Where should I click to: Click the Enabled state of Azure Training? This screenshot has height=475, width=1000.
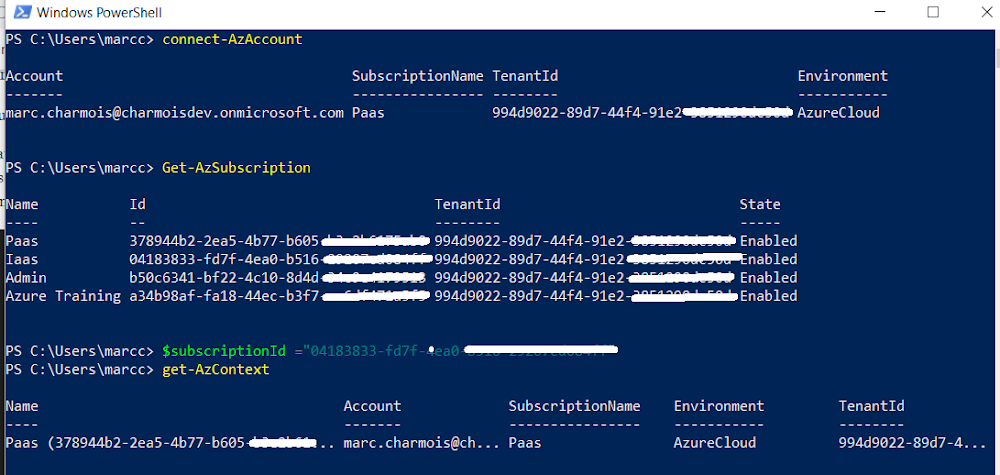coord(768,296)
